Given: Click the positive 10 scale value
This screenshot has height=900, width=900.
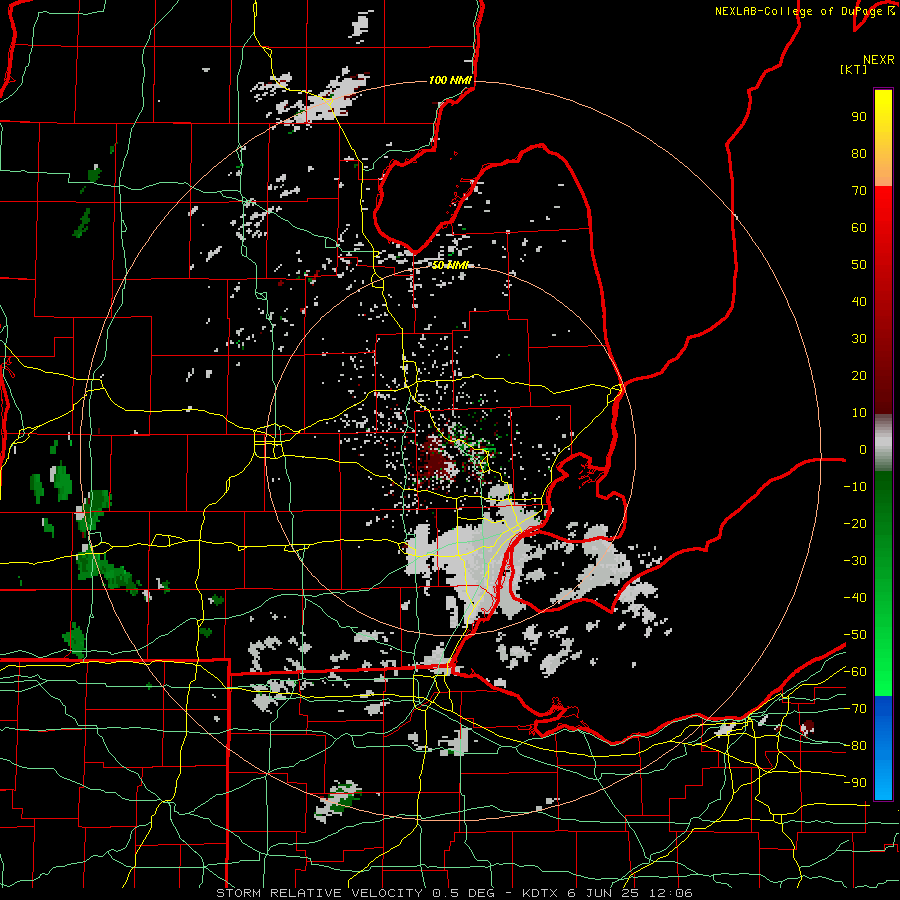Looking at the screenshot, I should point(859,413).
